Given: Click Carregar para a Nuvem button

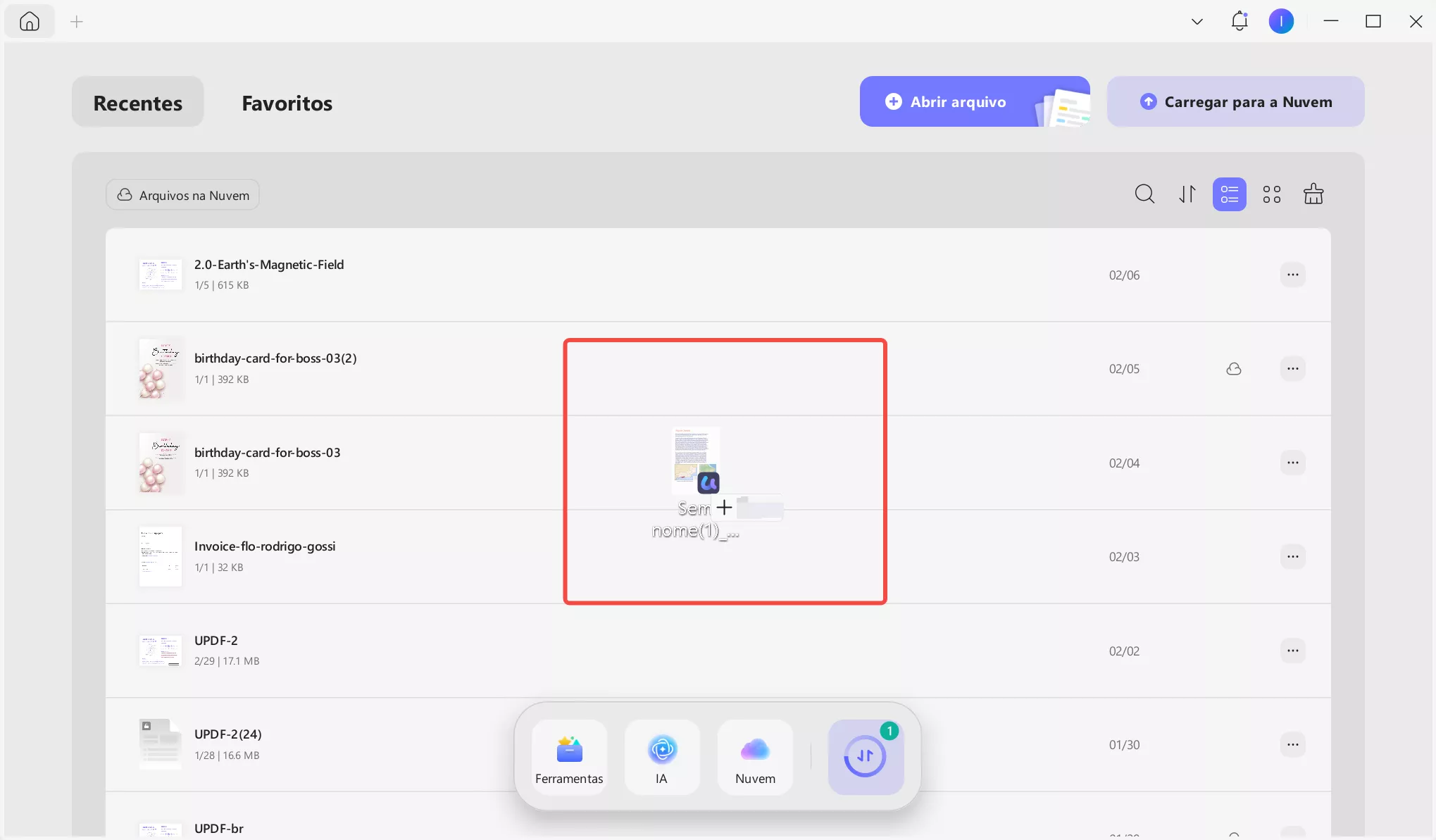Looking at the screenshot, I should [x=1235, y=101].
